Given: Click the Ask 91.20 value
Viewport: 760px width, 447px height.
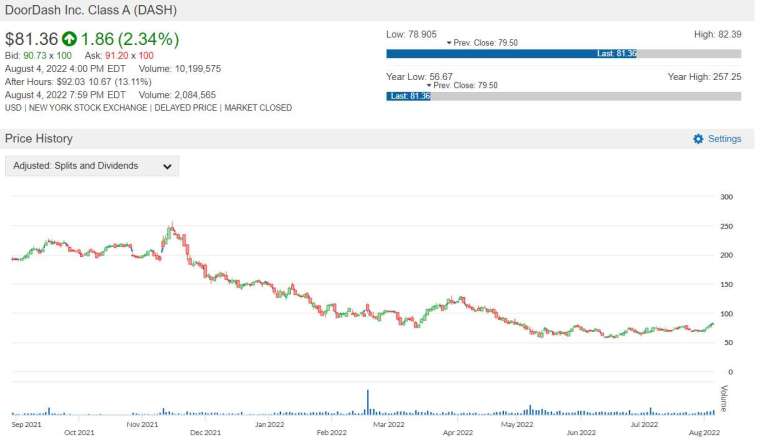Looking at the screenshot, I should click(117, 56).
